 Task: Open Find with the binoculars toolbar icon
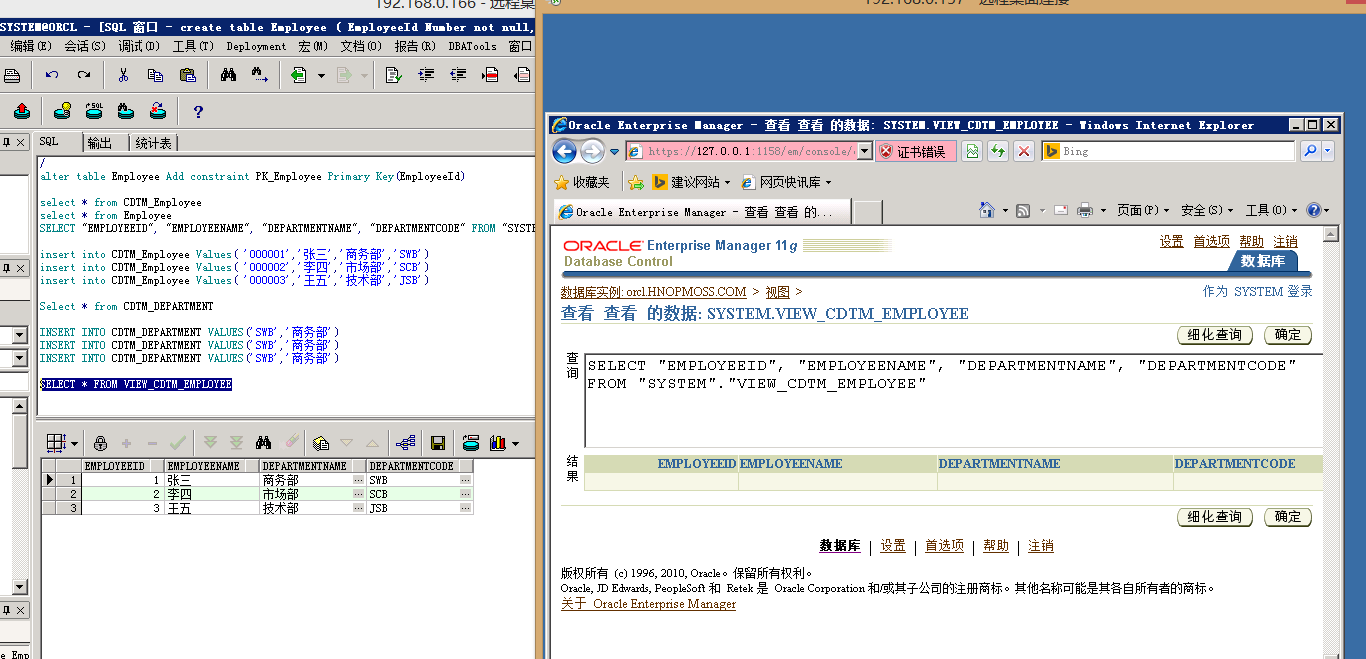point(228,75)
